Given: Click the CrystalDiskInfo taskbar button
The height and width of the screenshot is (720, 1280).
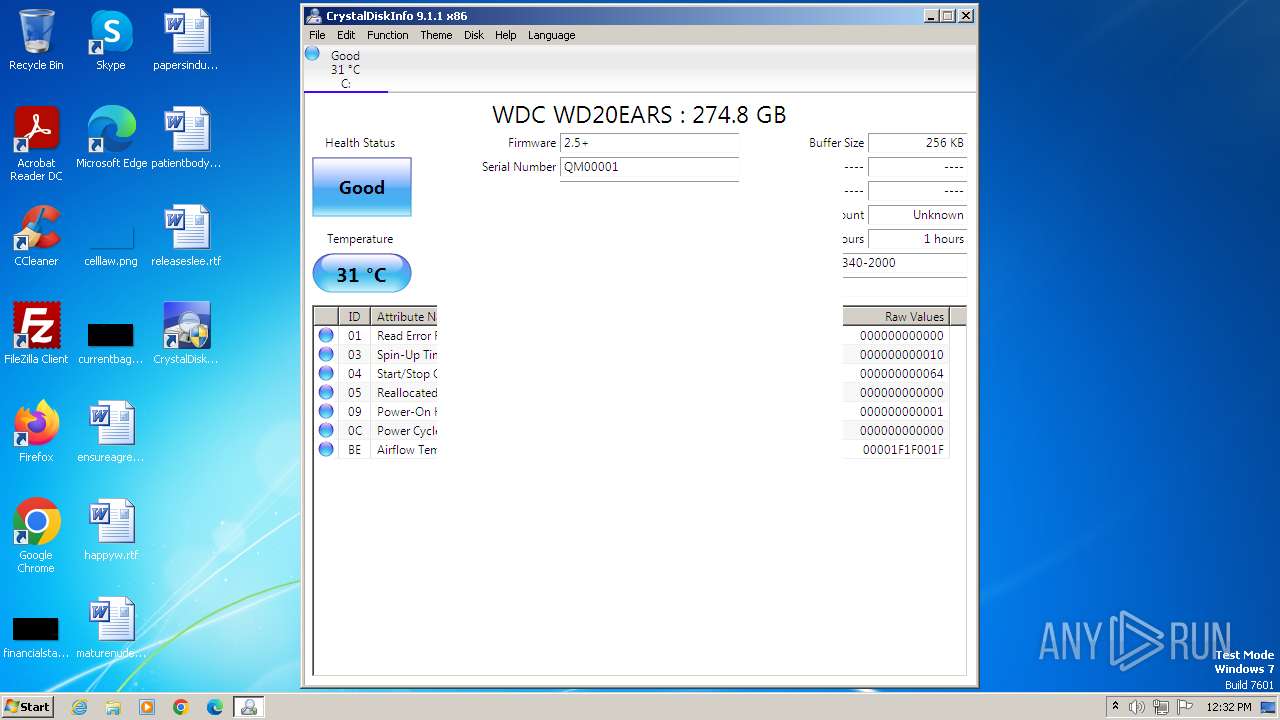Looking at the screenshot, I should (248, 707).
